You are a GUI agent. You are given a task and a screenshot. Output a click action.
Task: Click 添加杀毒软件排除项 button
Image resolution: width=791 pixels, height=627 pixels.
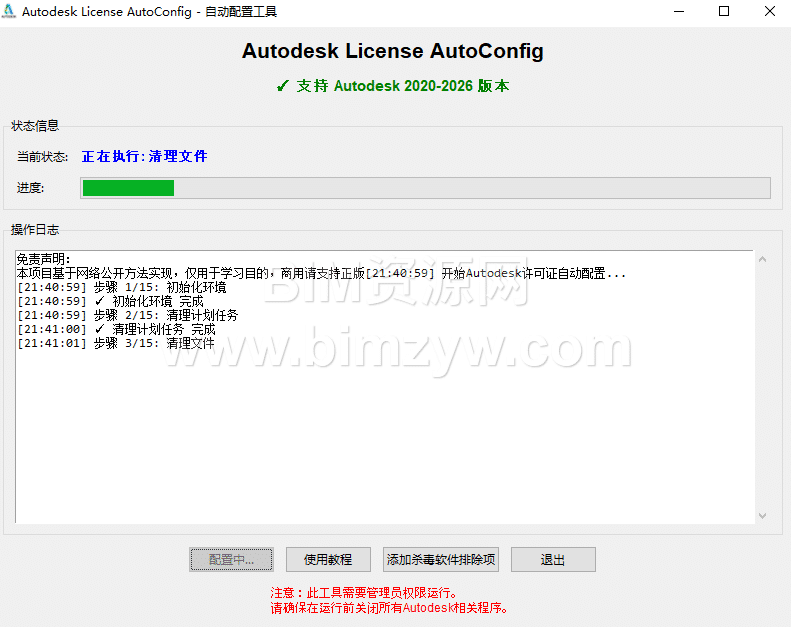point(440,559)
